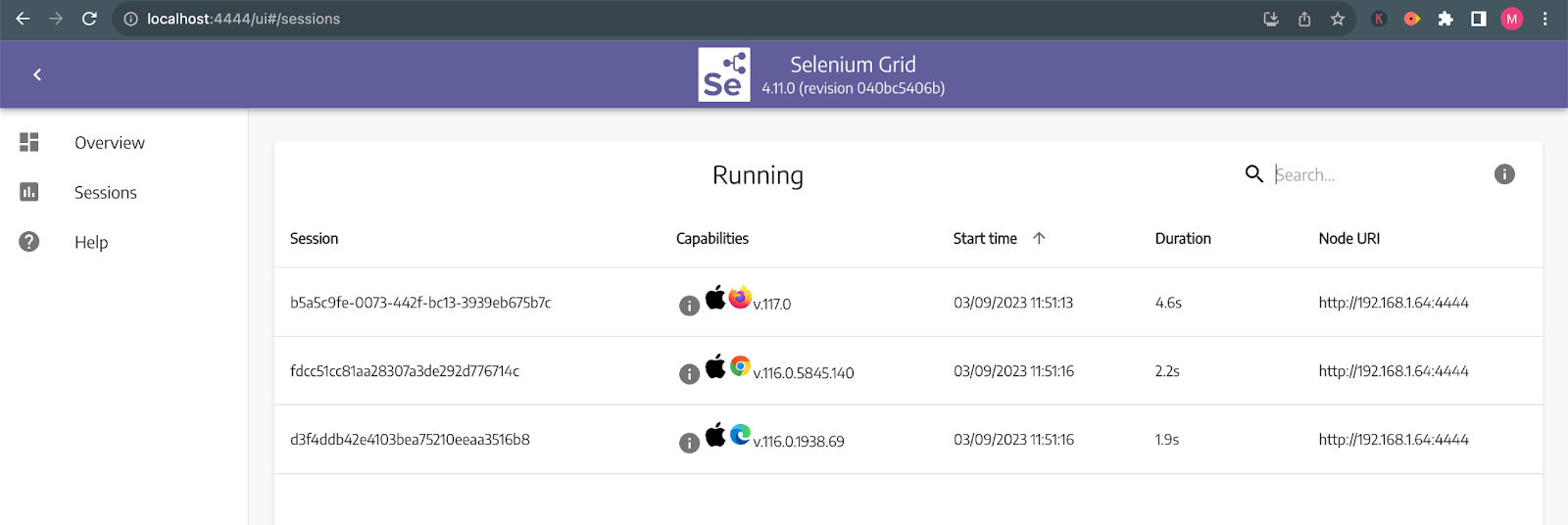Screen dimensions: 1568x525
Task: Click version text v.116.0.5845.140
Action: [x=804, y=373]
